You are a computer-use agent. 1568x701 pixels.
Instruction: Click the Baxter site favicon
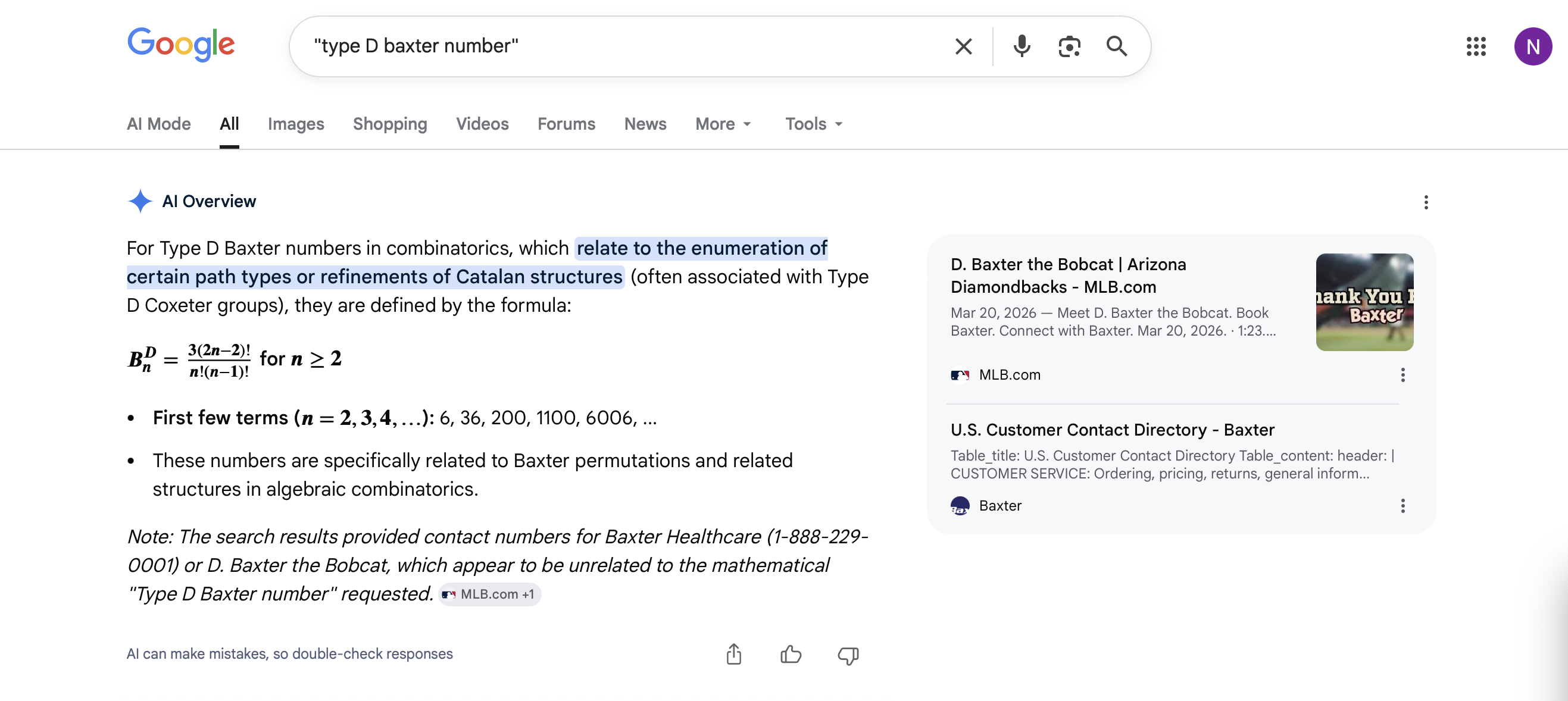click(x=960, y=506)
